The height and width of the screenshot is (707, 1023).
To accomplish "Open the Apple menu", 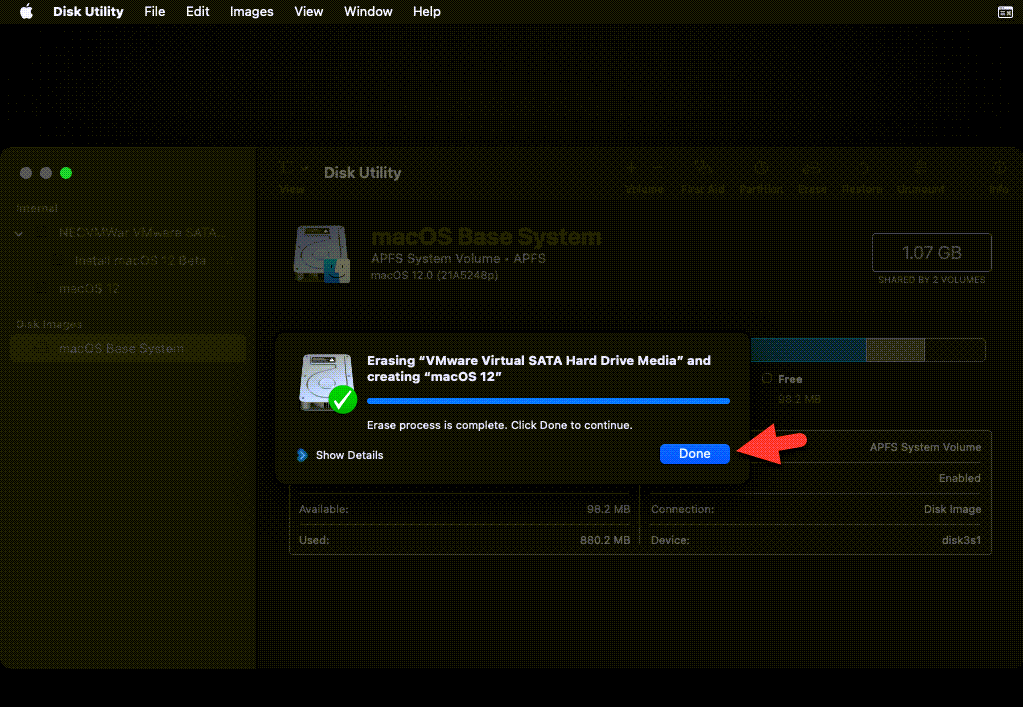I will [27, 12].
